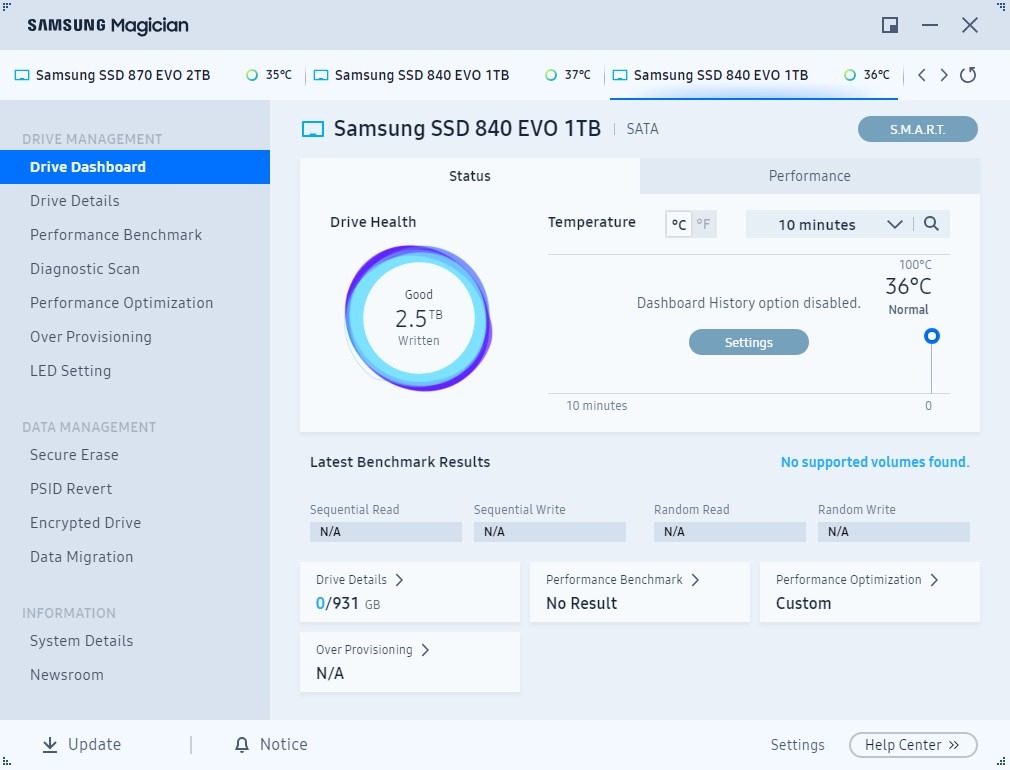Click the 36°C health status circle
The image size is (1010, 770).
(x=850, y=75)
